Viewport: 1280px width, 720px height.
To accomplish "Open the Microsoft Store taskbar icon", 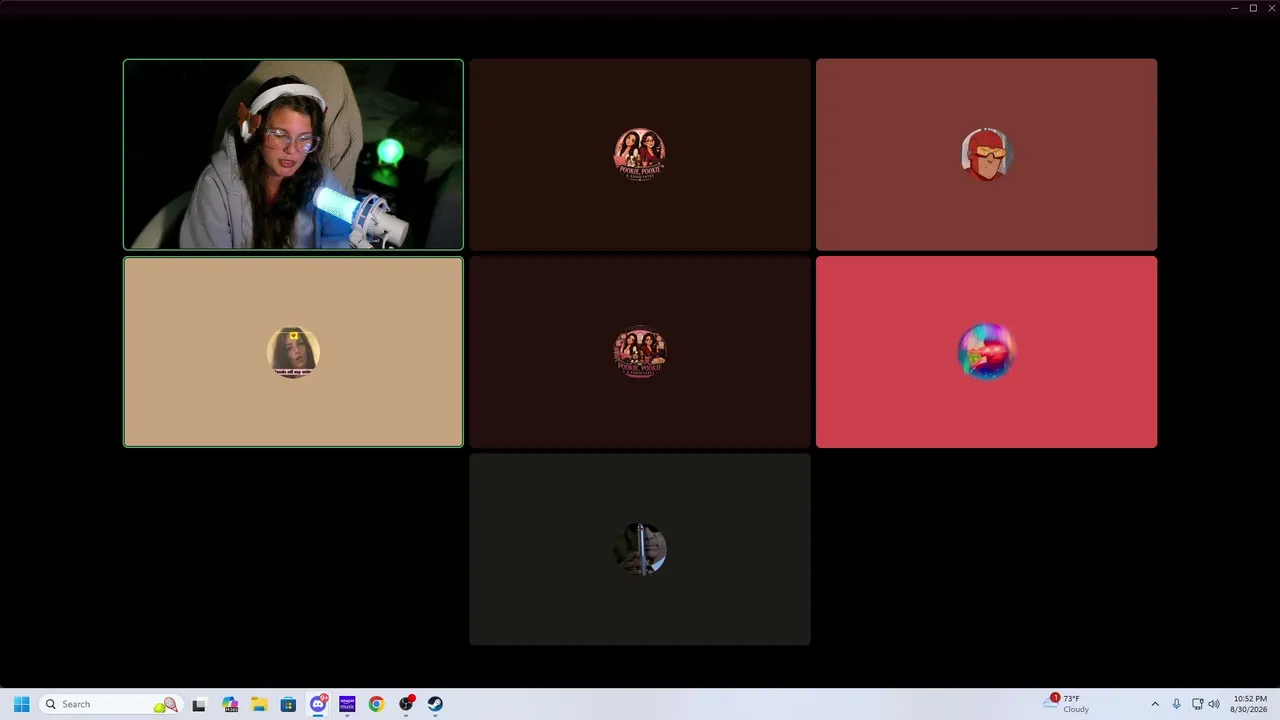I will pos(288,704).
